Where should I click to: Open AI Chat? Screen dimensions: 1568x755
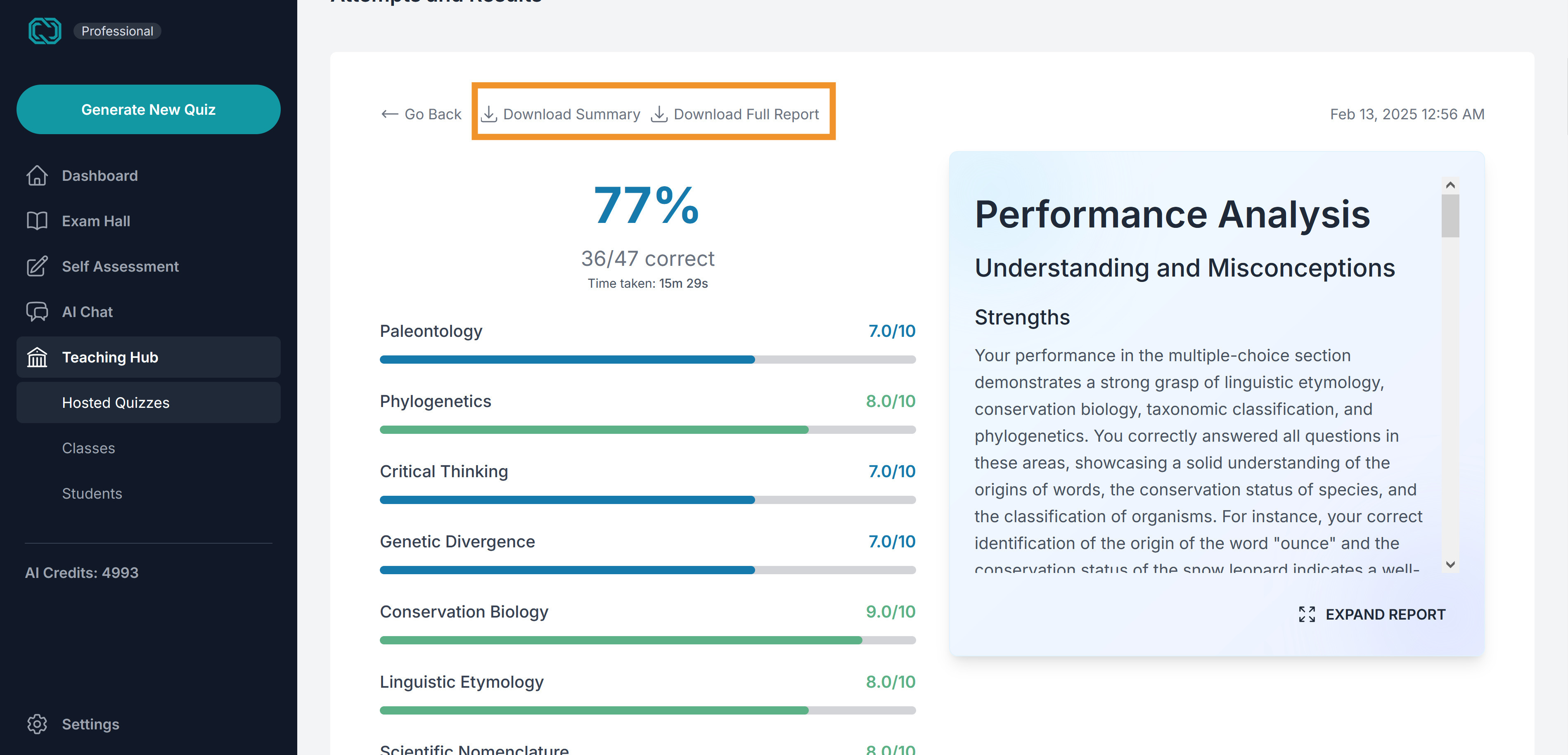pos(149,312)
